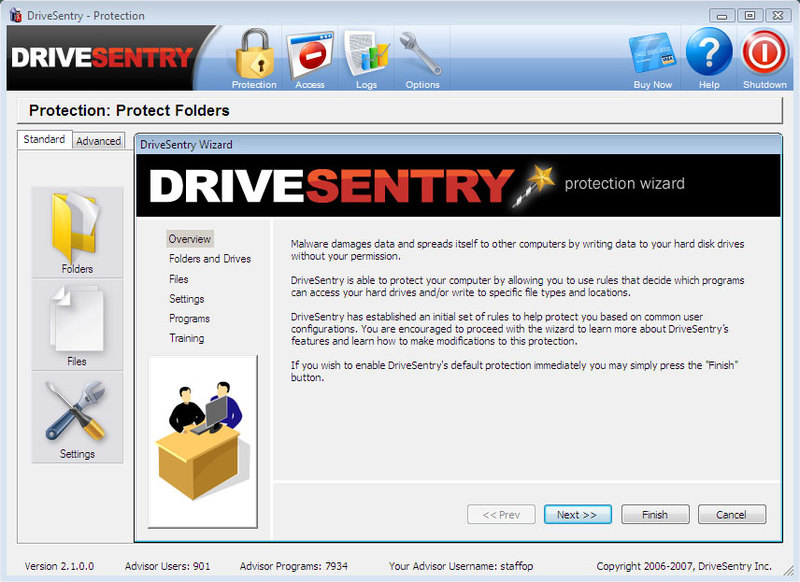Click the DriveSentry title bar app icon

pos(16,15)
